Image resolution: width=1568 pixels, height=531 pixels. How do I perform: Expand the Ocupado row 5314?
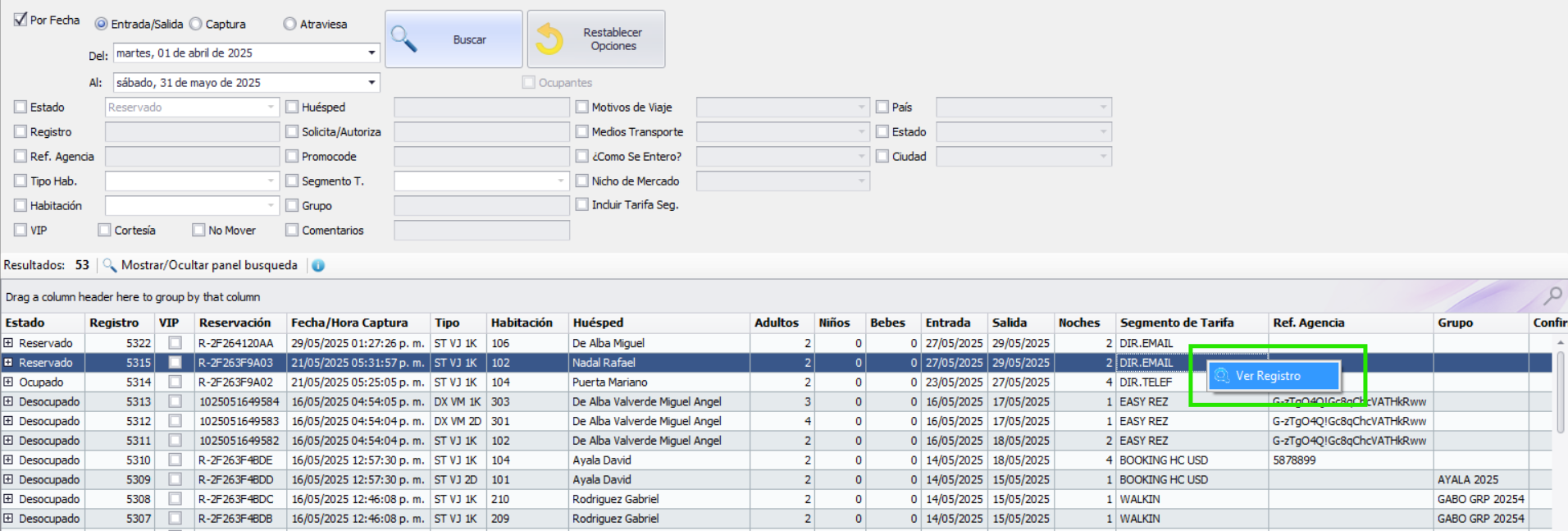[8, 382]
